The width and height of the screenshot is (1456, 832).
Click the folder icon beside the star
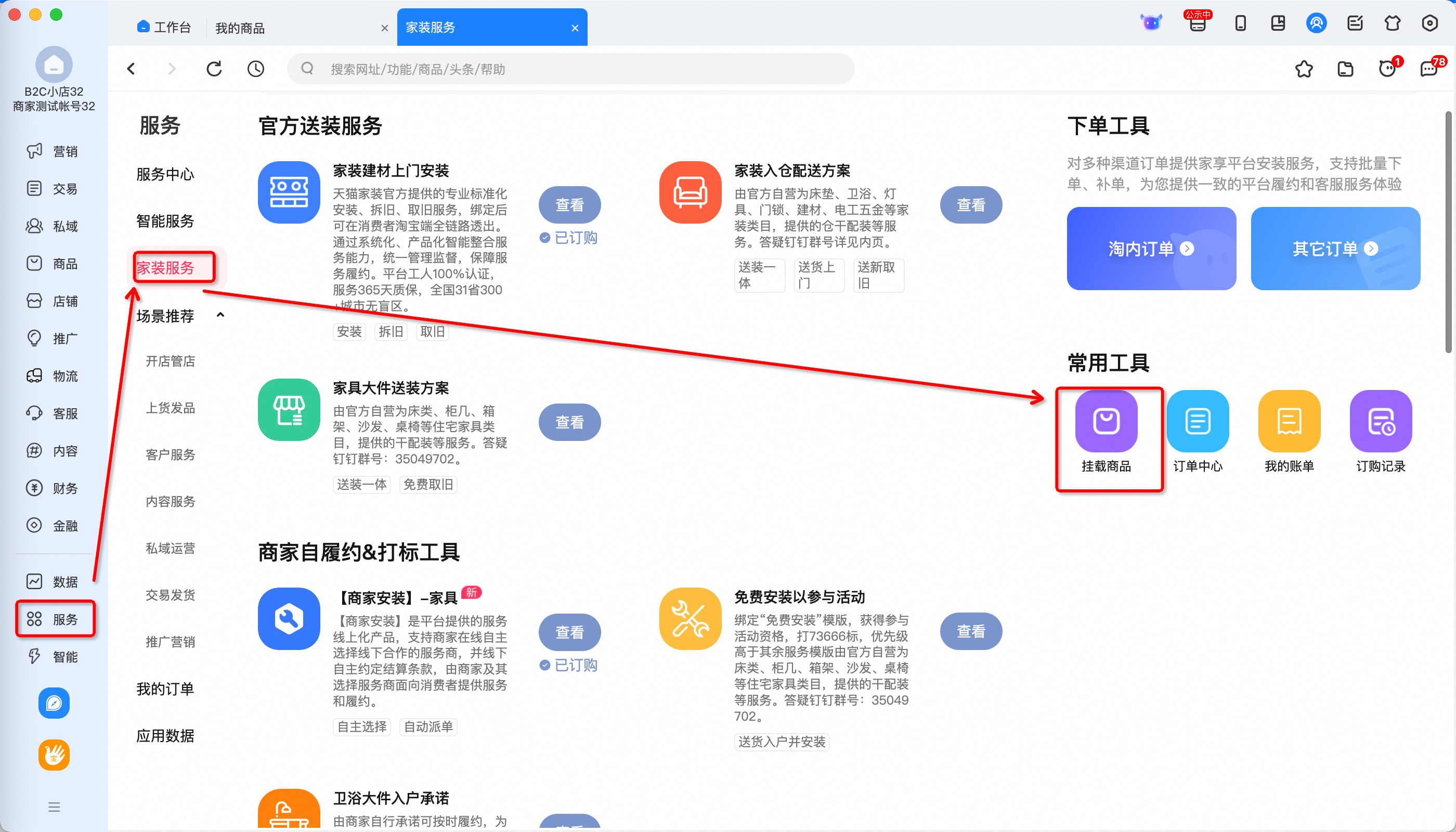(x=1345, y=69)
